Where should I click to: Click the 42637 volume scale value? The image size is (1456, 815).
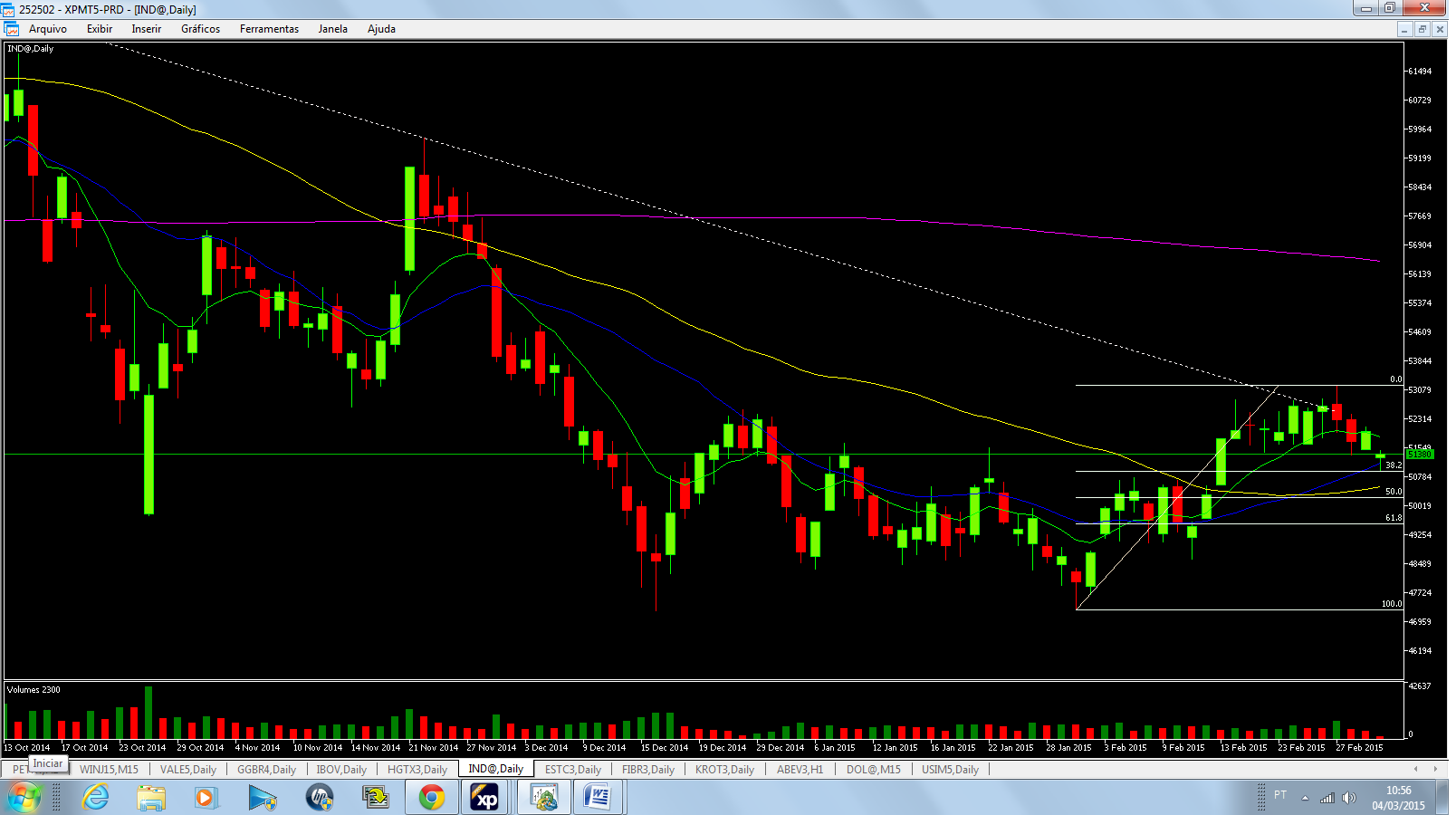tap(1420, 686)
